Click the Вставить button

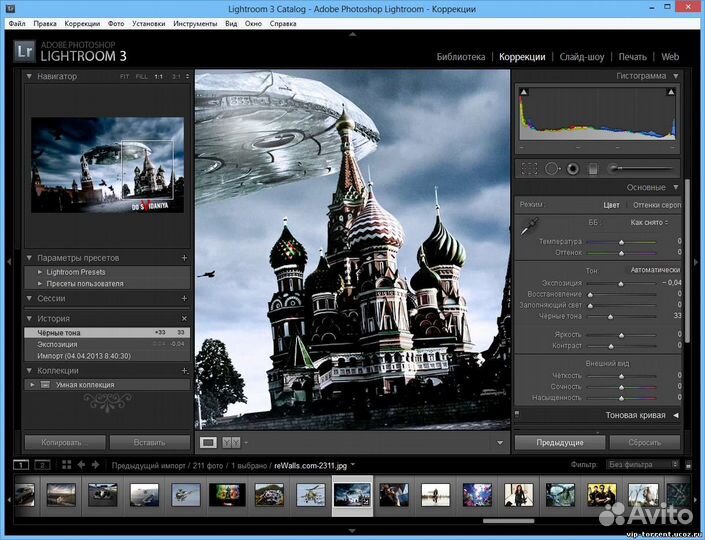tap(150, 443)
